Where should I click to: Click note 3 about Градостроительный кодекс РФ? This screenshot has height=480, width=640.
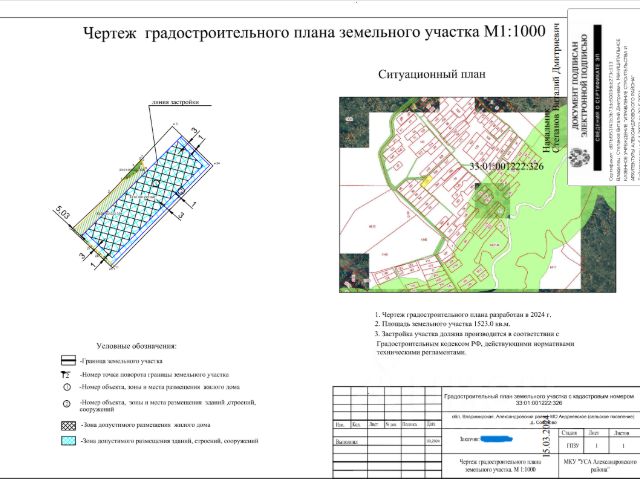click(475, 343)
